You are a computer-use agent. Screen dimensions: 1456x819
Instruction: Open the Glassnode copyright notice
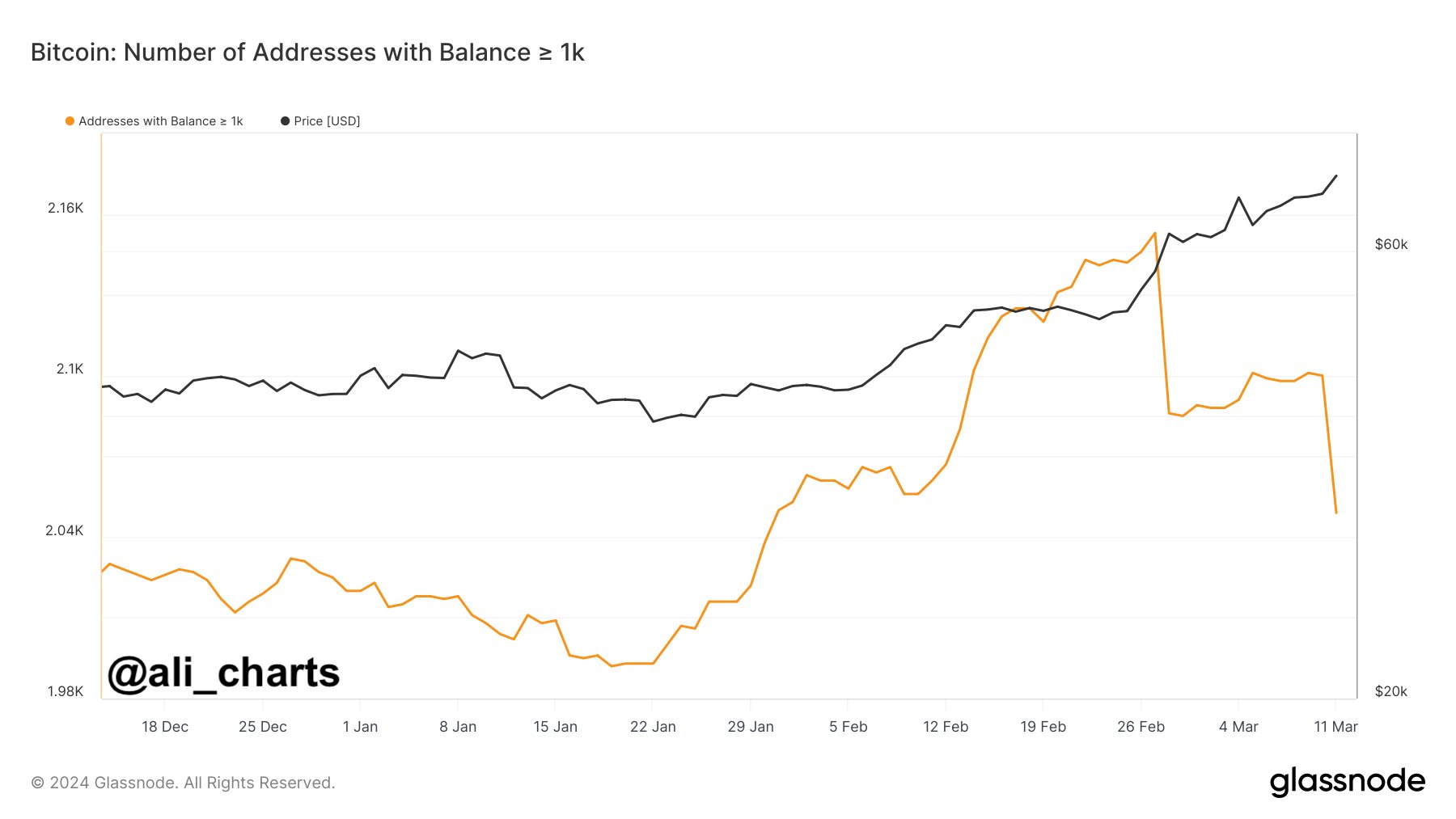click(183, 783)
